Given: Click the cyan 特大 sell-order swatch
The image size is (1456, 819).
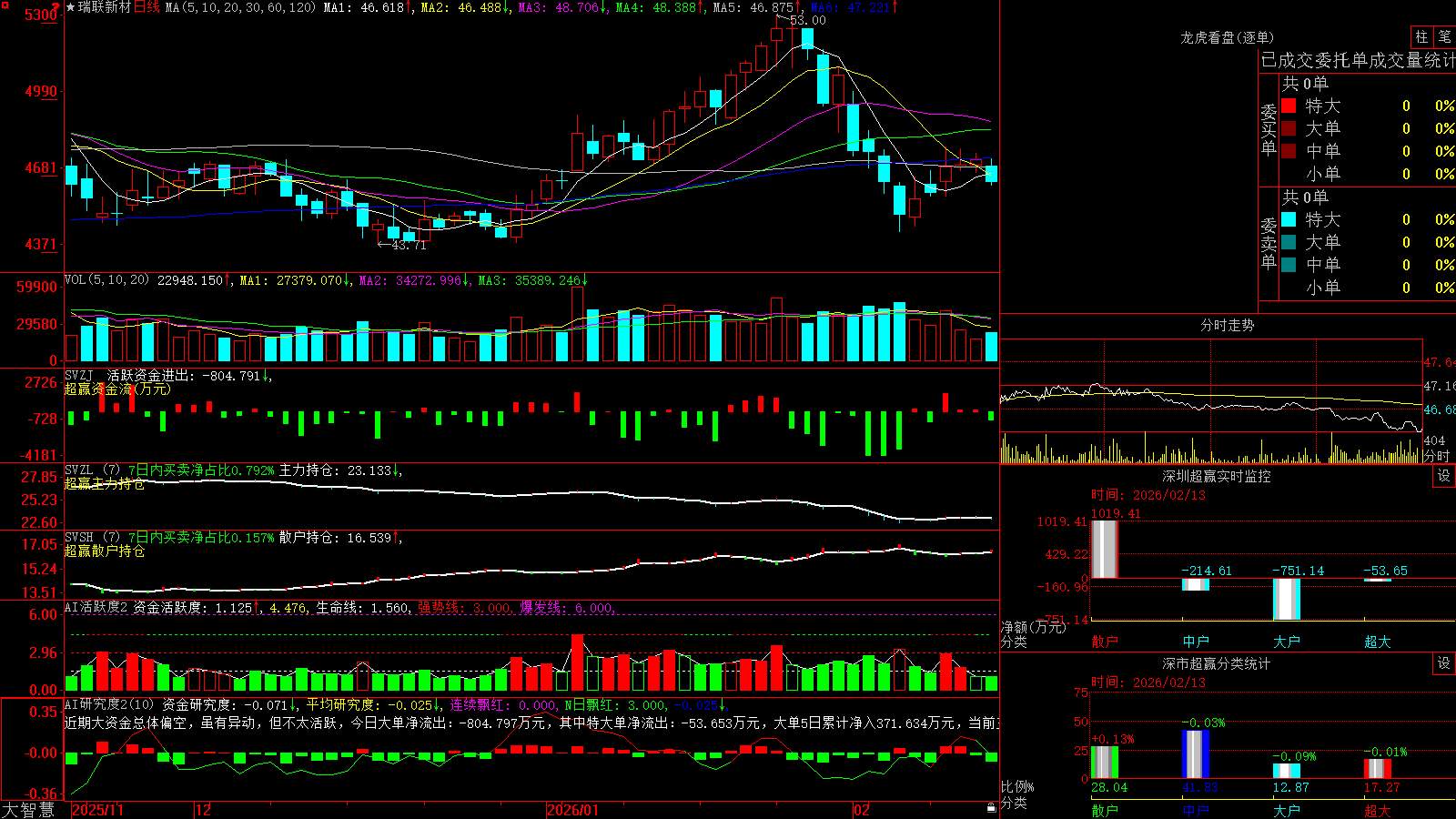Looking at the screenshot, I should click(1289, 219).
